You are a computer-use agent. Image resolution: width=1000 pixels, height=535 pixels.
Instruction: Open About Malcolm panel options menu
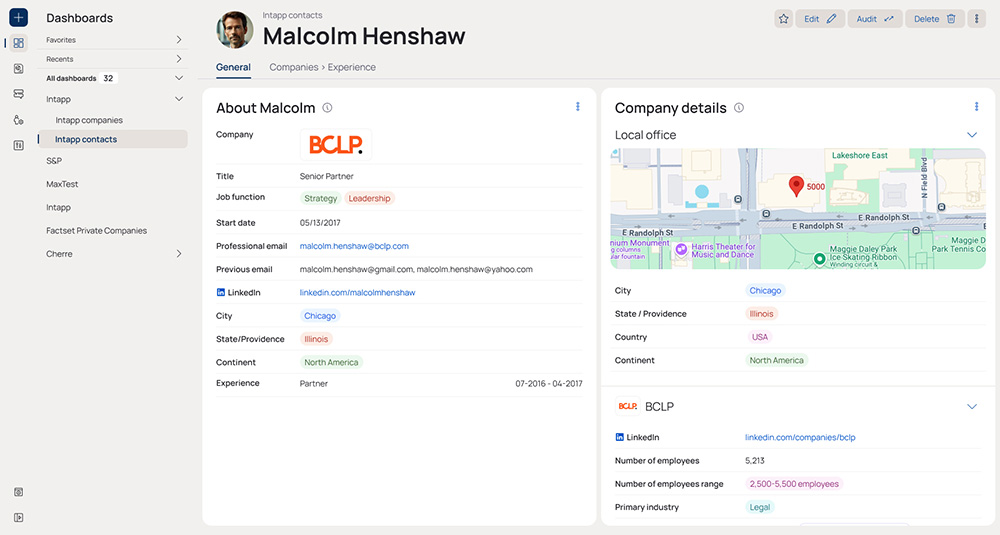(577, 107)
